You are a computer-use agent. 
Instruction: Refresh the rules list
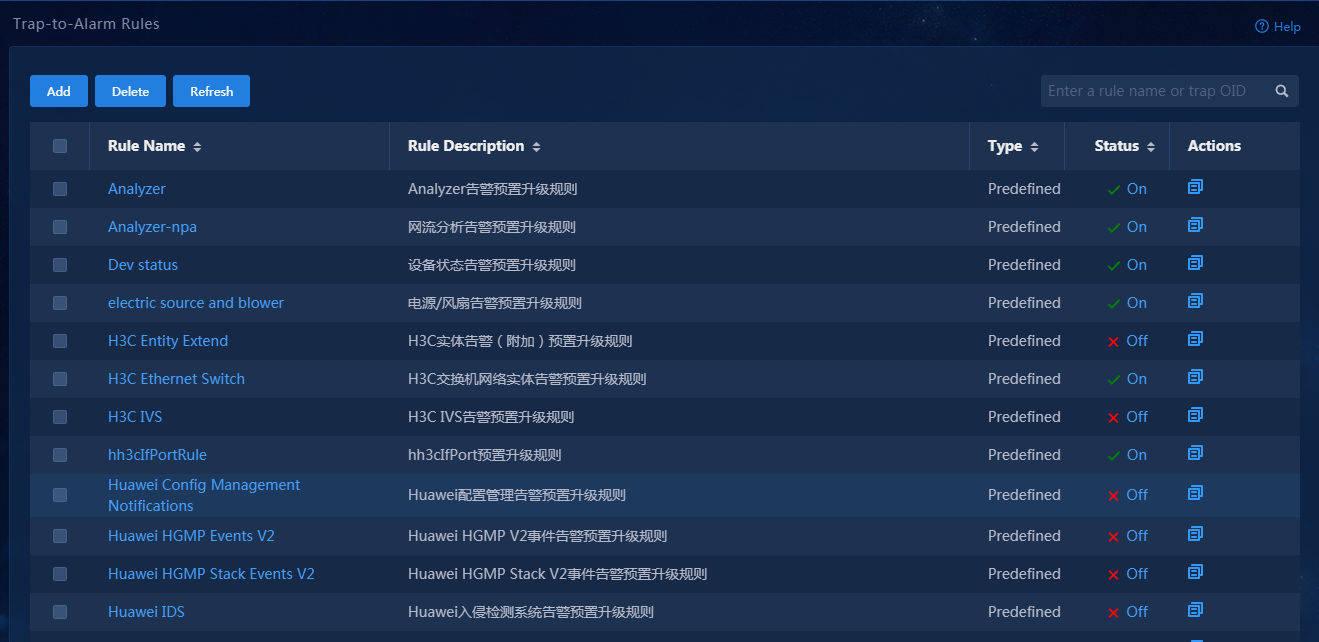point(211,91)
